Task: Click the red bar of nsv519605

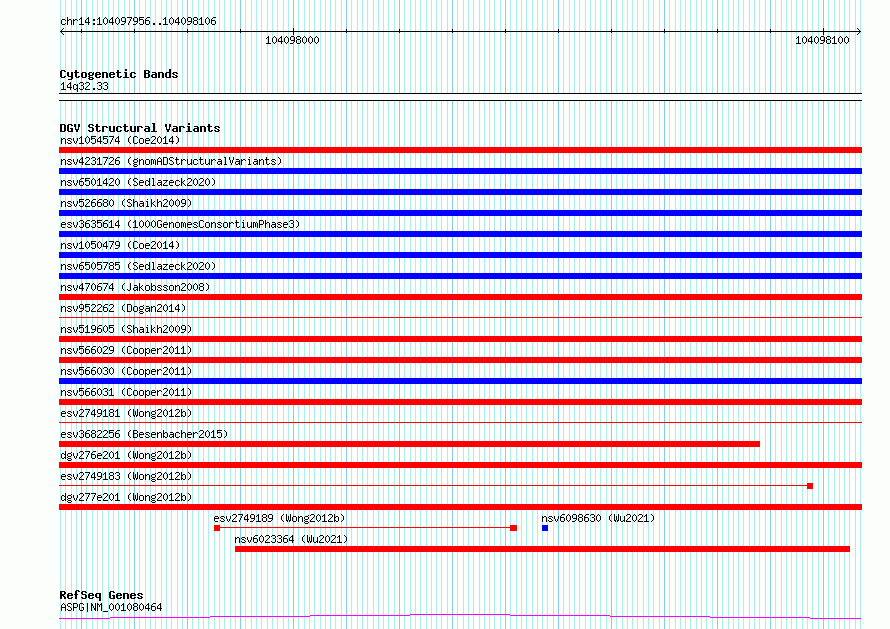Action: pyautogui.click(x=460, y=339)
